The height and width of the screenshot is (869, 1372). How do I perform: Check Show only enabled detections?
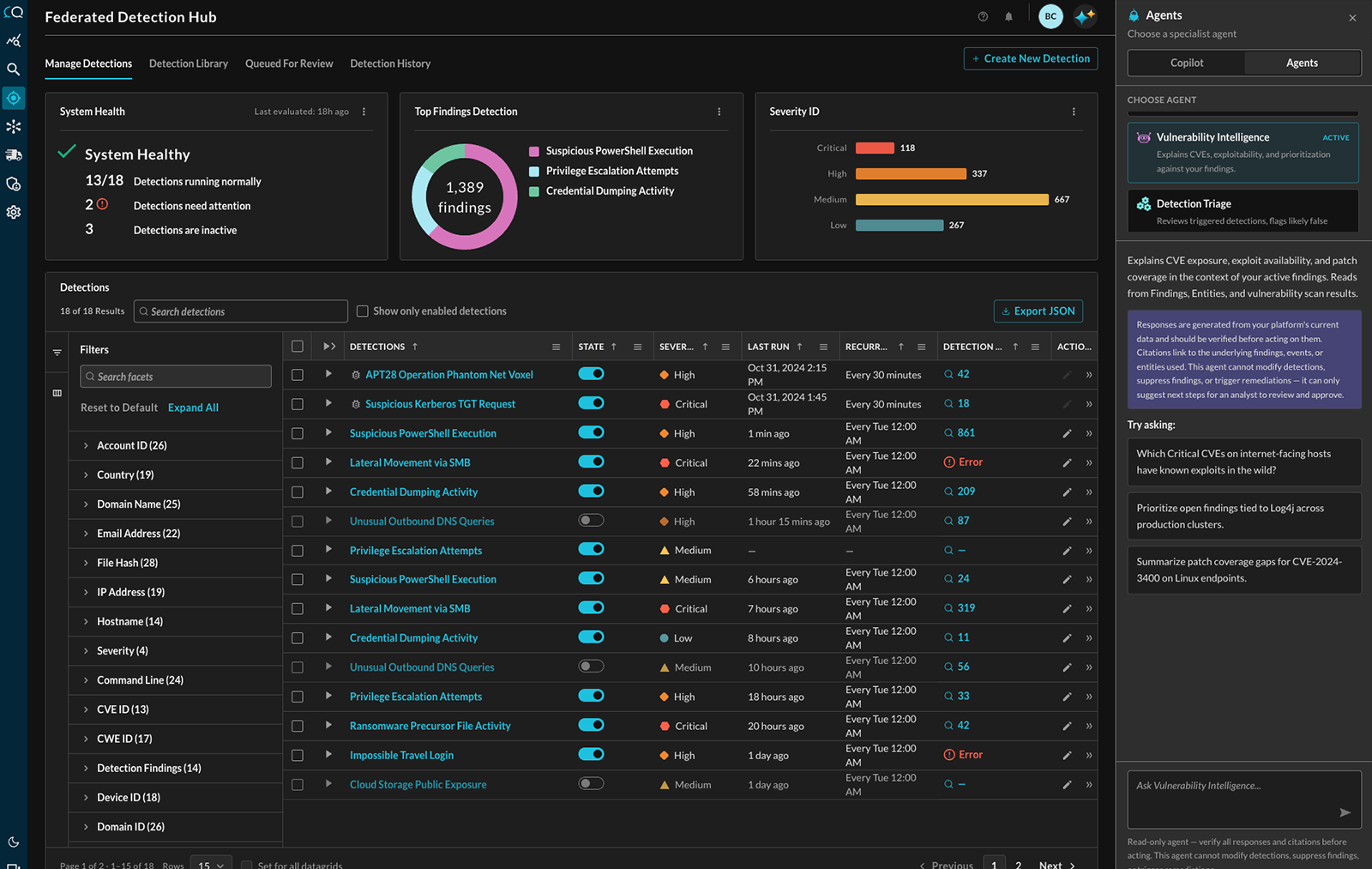tap(362, 311)
